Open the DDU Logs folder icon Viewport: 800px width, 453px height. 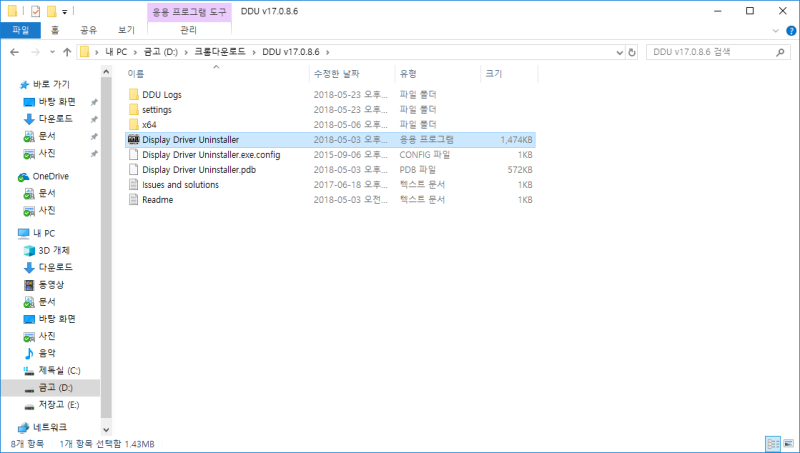134,94
